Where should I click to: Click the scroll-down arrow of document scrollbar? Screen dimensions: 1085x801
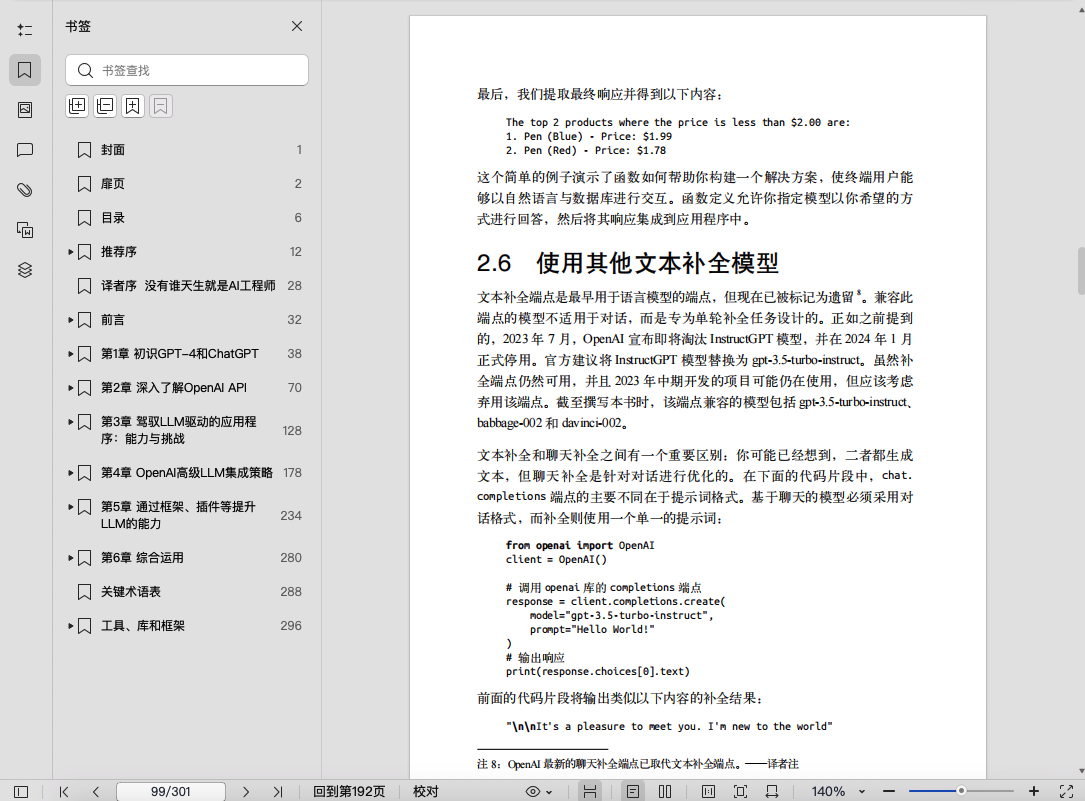(x=1081, y=771)
